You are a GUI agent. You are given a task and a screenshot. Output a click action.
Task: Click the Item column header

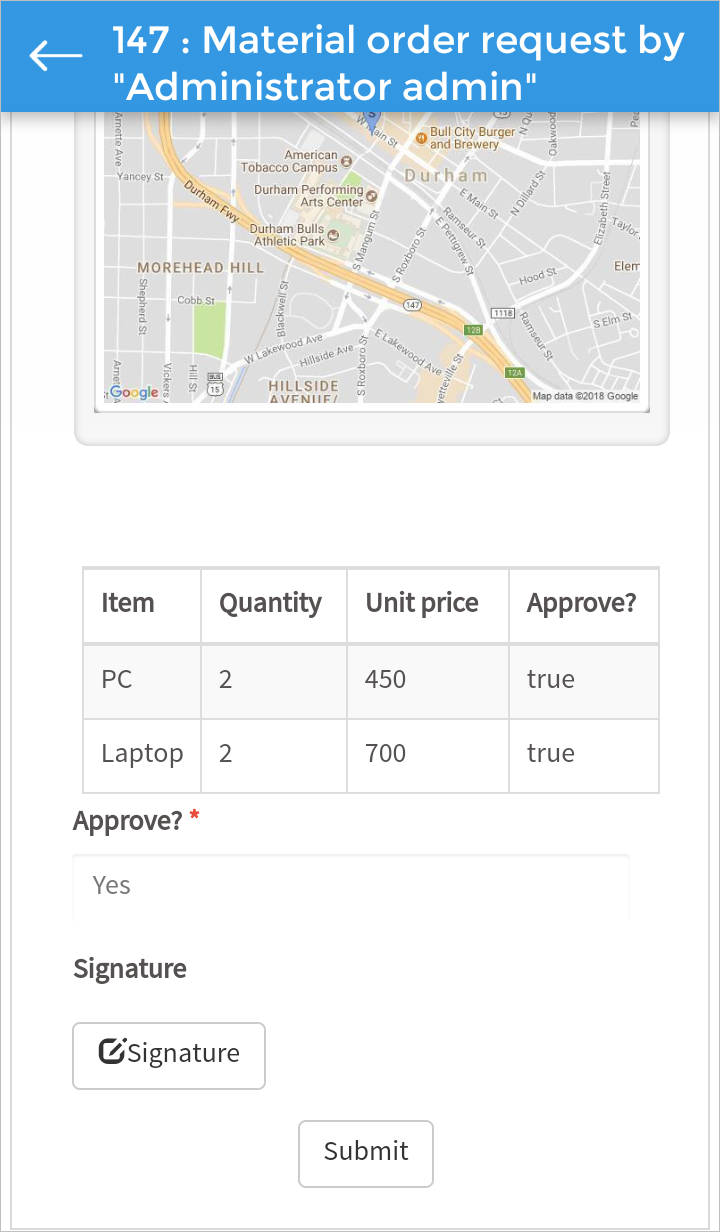click(128, 604)
